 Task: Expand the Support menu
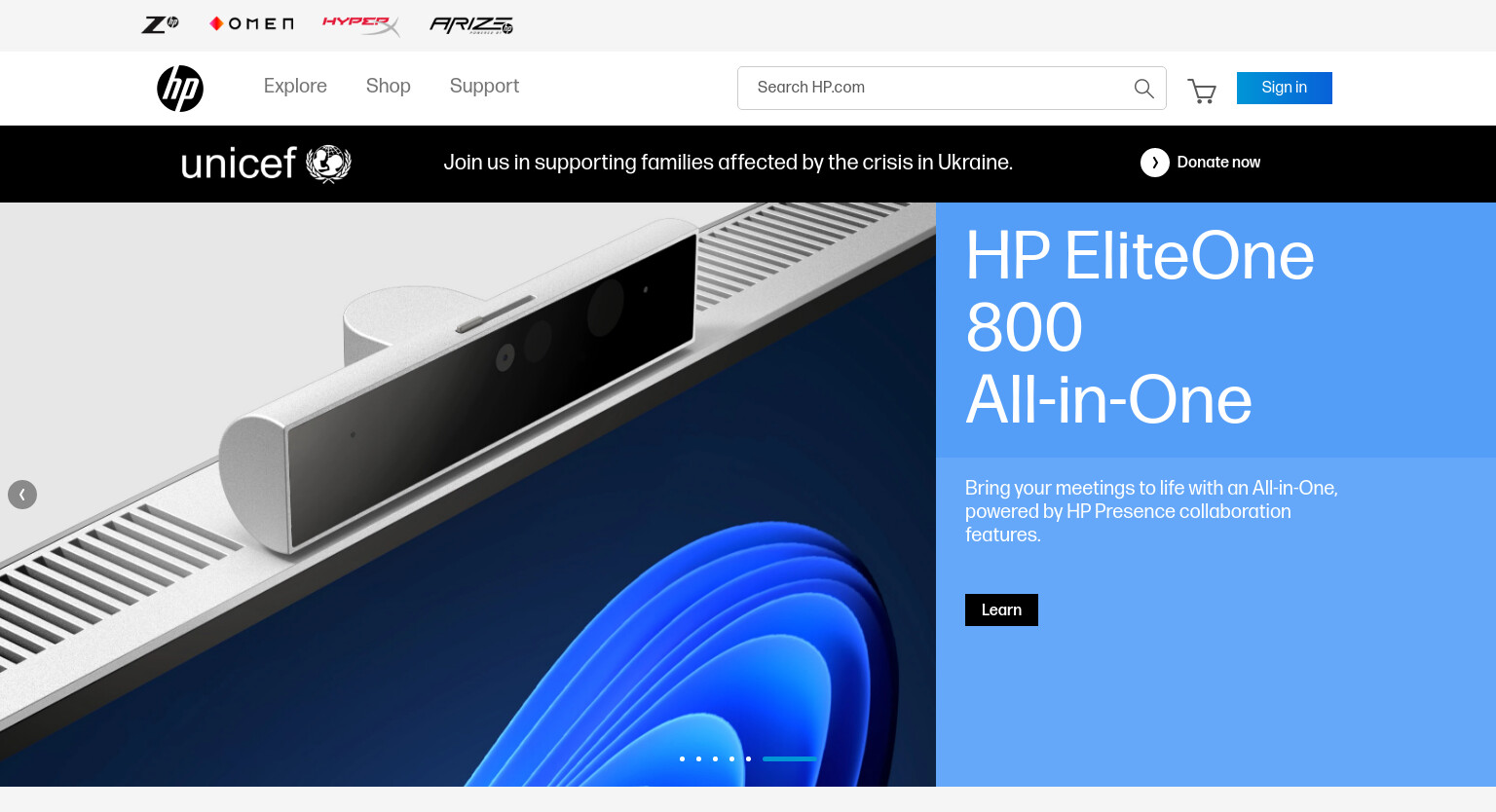pyautogui.click(x=484, y=87)
